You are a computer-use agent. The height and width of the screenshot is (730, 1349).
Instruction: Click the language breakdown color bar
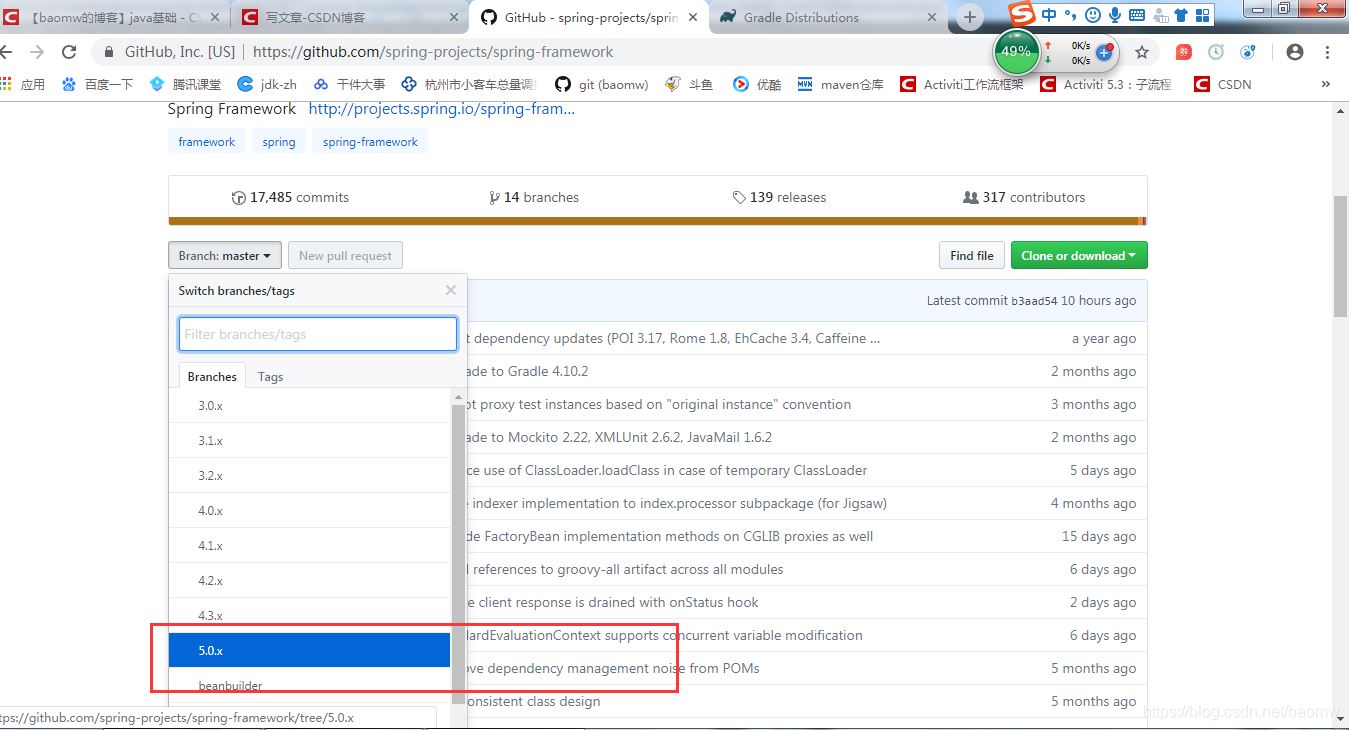pos(657,221)
